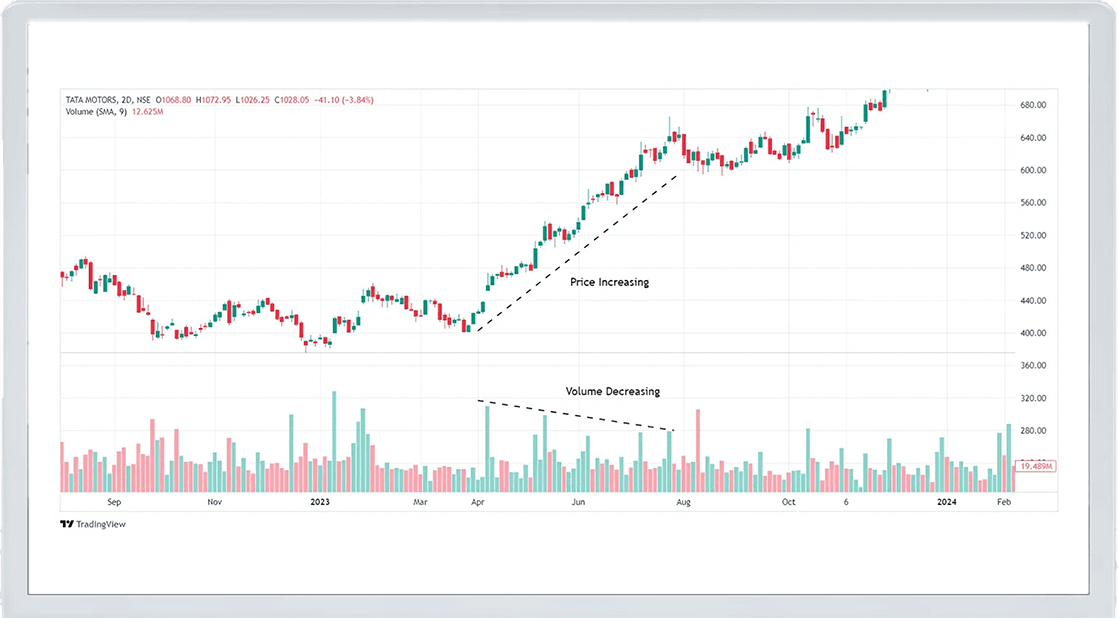
Task: Click the TradingView logo icon
Action: pyautogui.click(x=67, y=524)
